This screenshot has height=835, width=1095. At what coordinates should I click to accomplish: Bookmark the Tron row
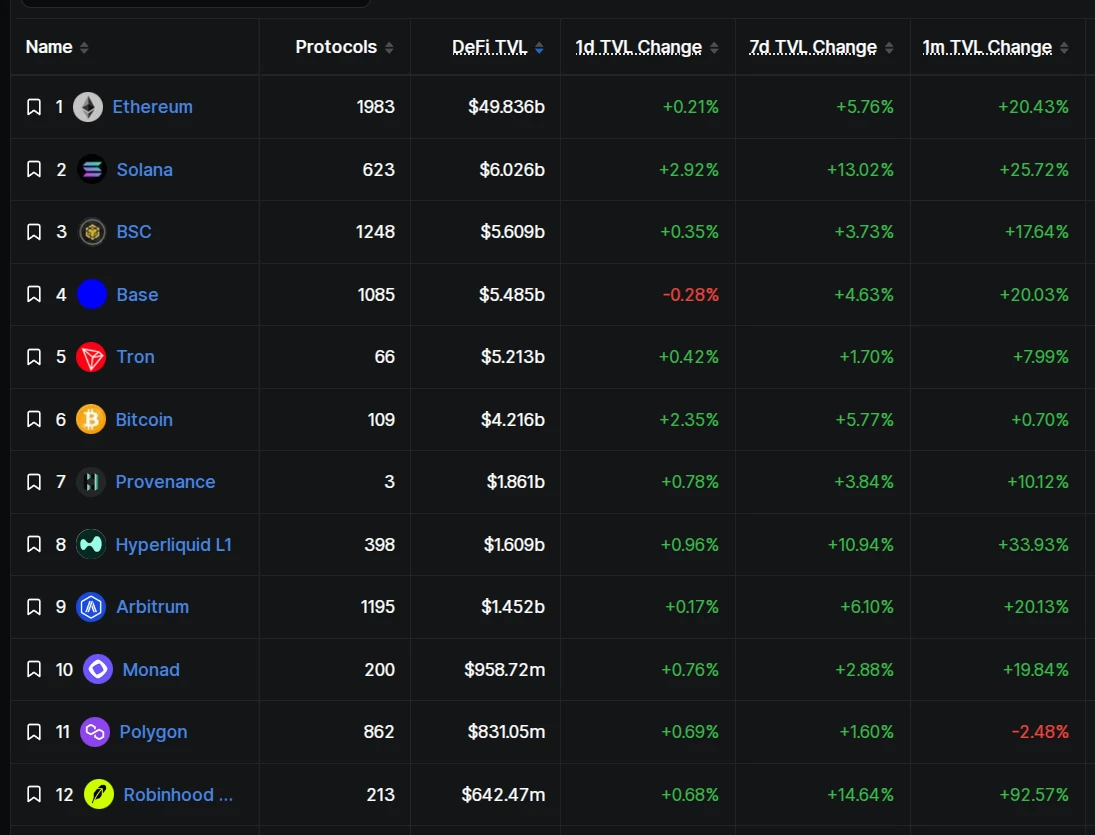pos(34,357)
